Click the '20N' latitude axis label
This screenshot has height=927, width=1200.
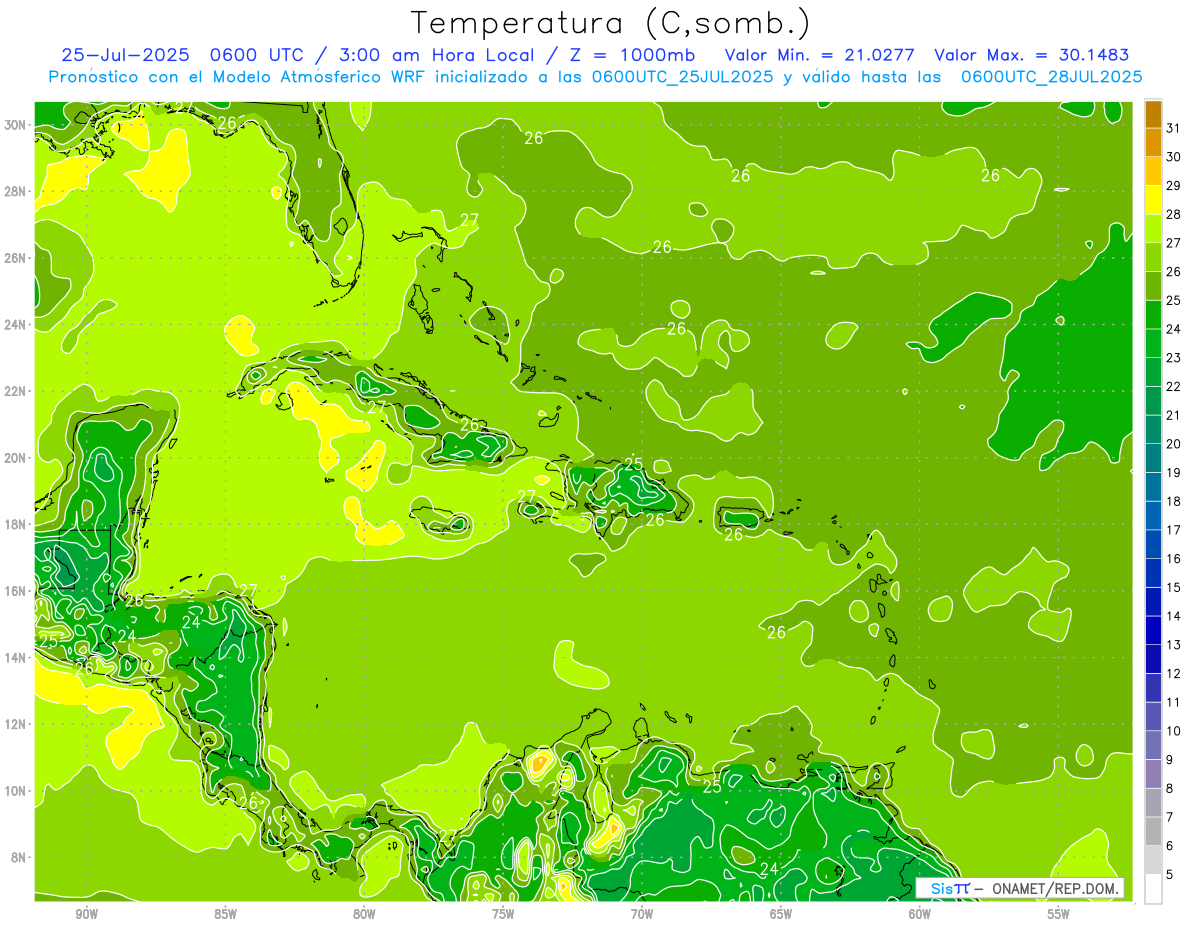16,458
